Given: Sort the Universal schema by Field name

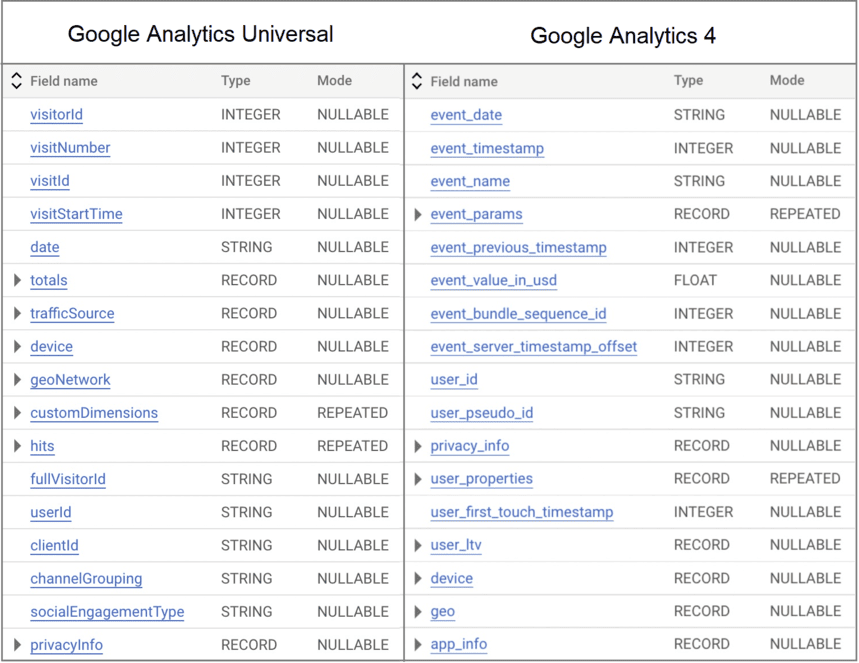Looking at the screenshot, I should point(14,81).
